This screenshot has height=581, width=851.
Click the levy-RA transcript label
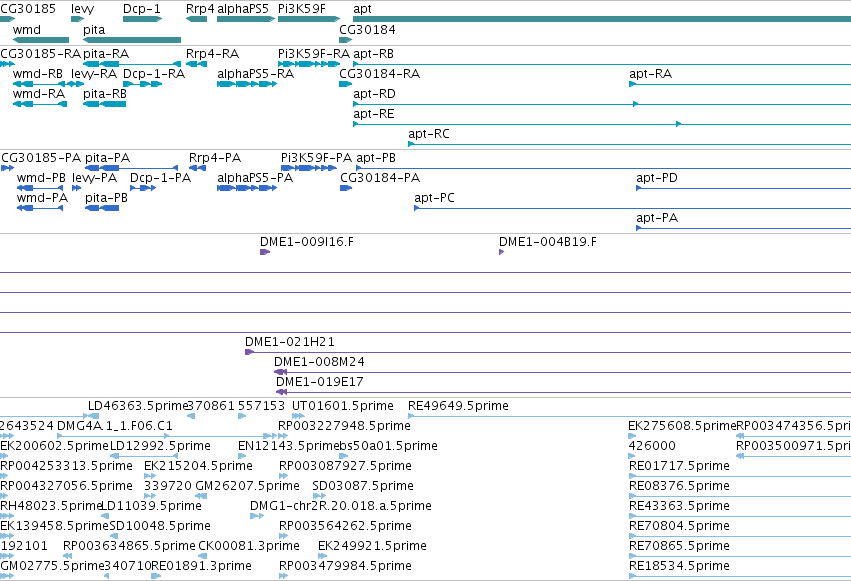pos(94,74)
